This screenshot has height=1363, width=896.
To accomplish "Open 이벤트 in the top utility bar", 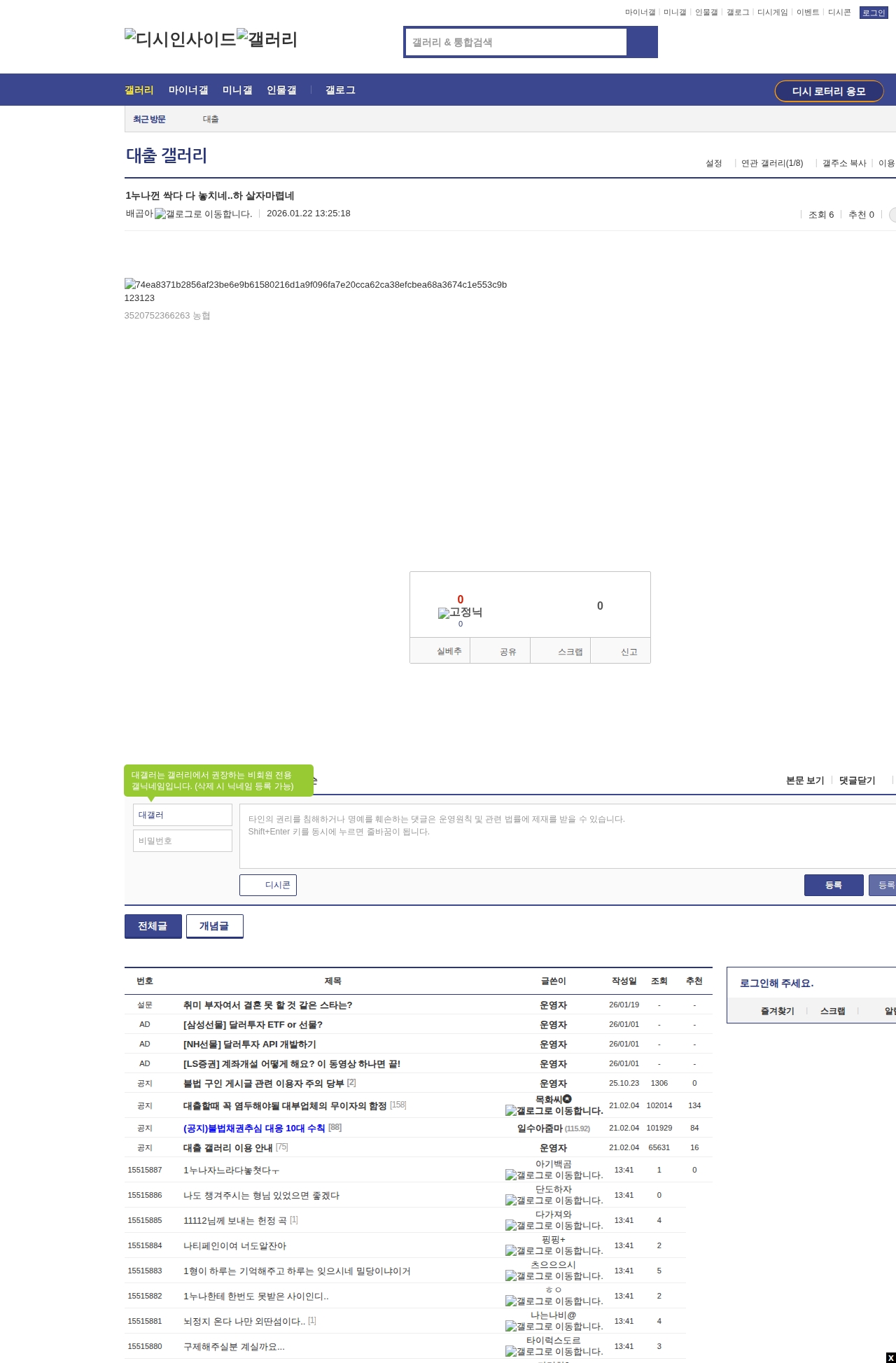I will point(808,13).
